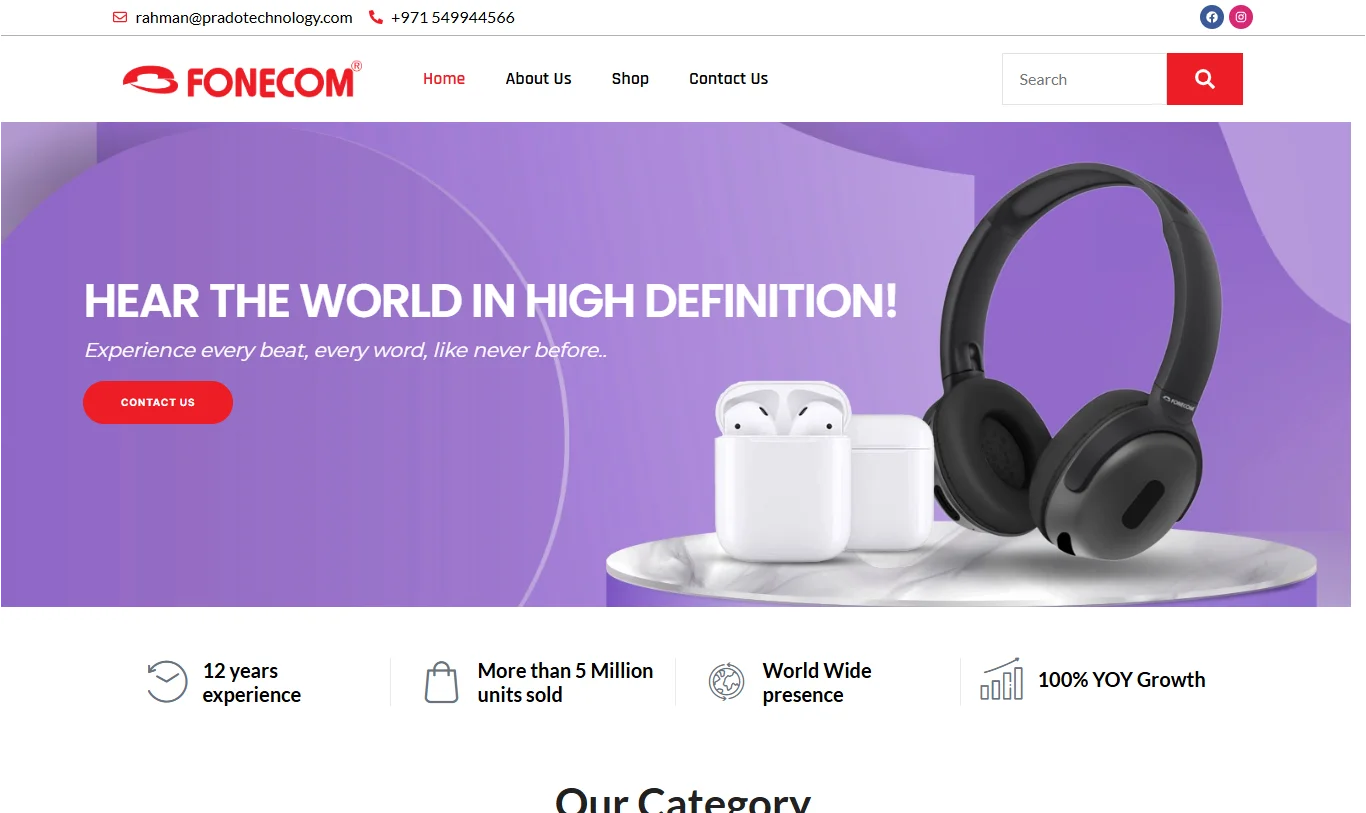
Task: Open Contact Us in navigation bar
Action: 728,79
